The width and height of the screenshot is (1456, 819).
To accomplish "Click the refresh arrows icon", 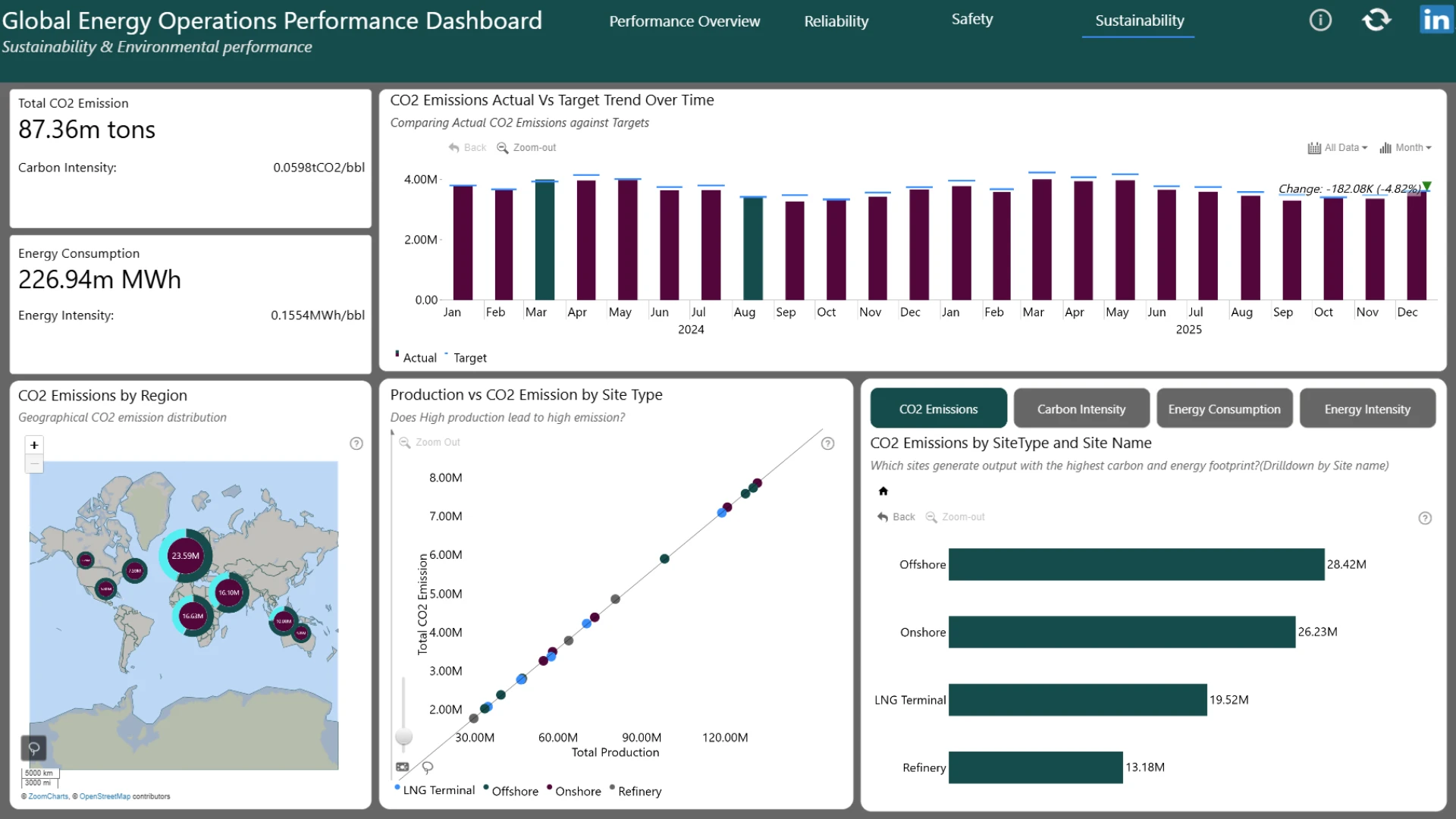I will (1376, 20).
